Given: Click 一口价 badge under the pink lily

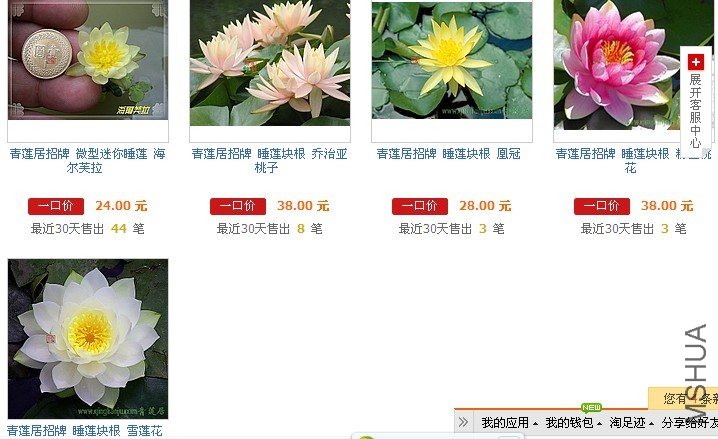Looking at the screenshot, I should click(x=602, y=206).
